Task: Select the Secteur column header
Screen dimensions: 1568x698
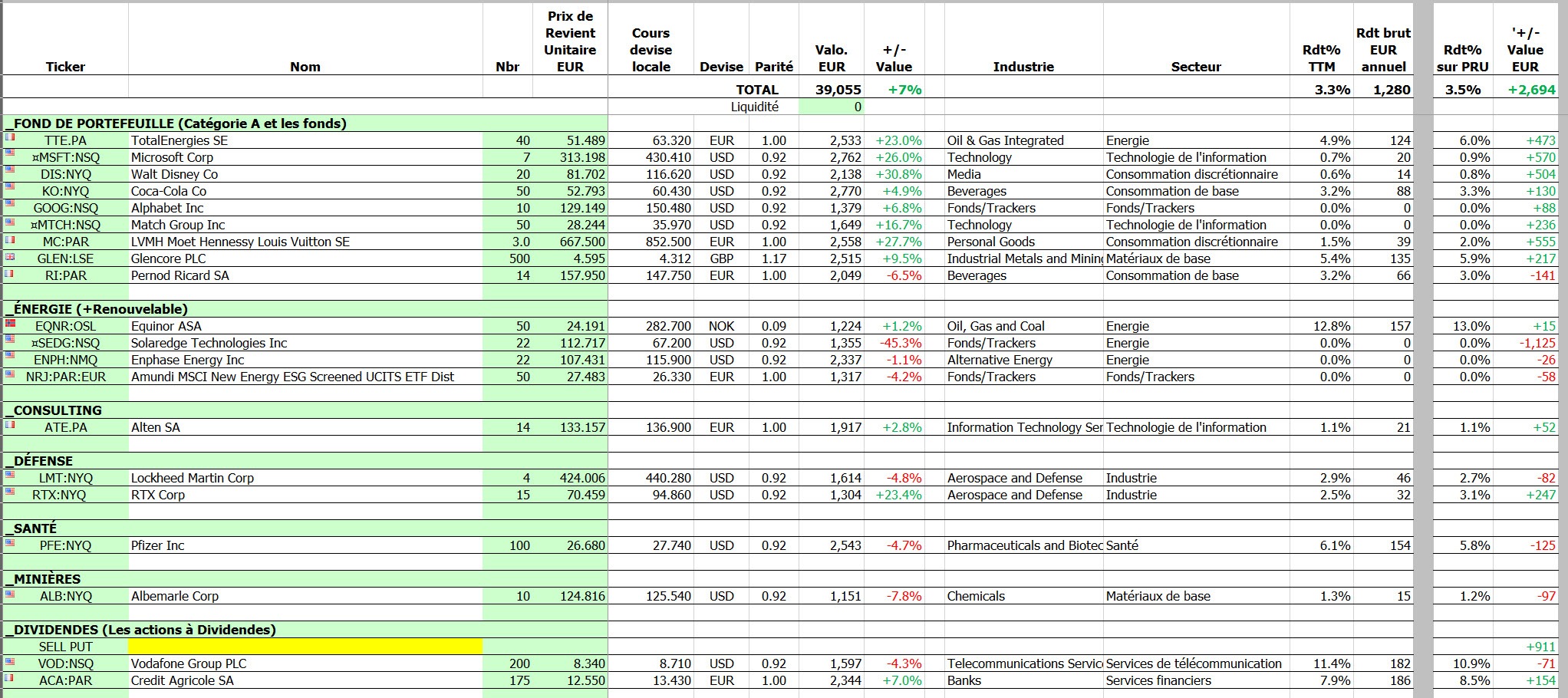Action: (1196, 67)
